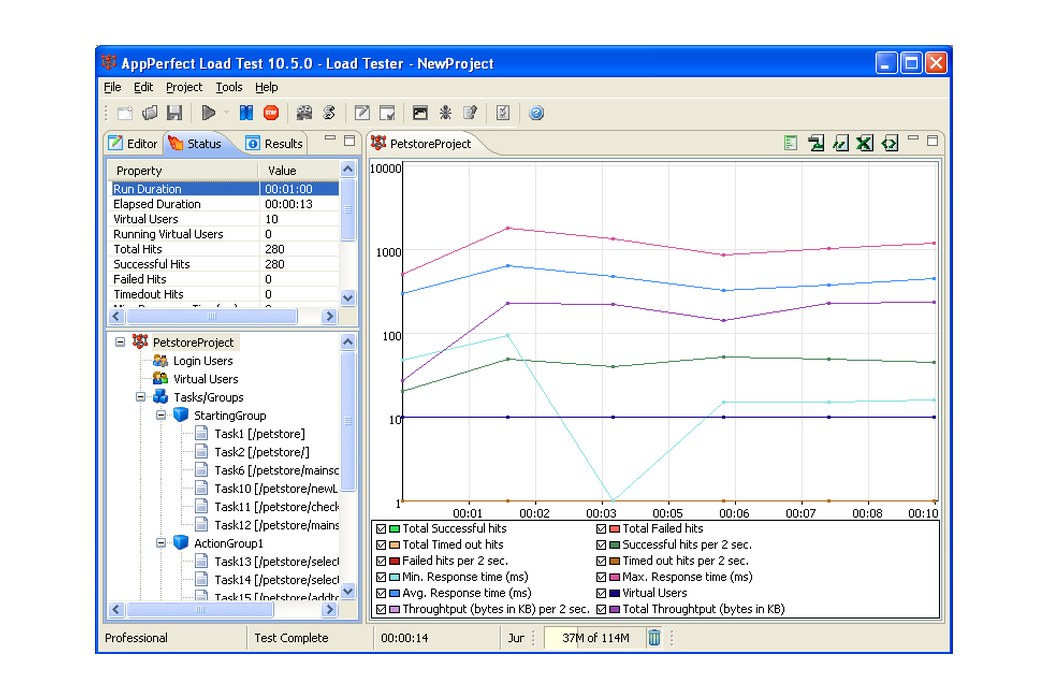Switch to the Editor tab
The image size is (1050, 700).
[133, 143]
